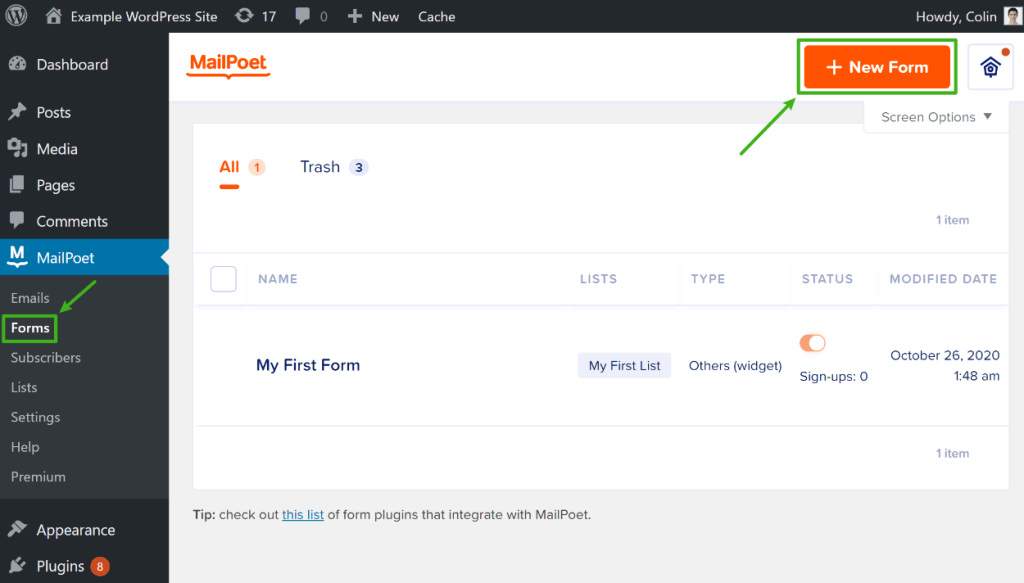Toggle the My First Form status switch
Image resolution: width=1024 pixels, height=583 pixels.
[812, 343]
